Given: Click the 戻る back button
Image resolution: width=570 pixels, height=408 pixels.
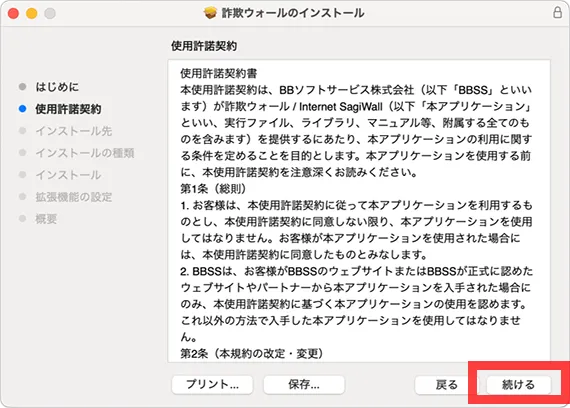Looking at the screenshot, I should coord(446,384).
